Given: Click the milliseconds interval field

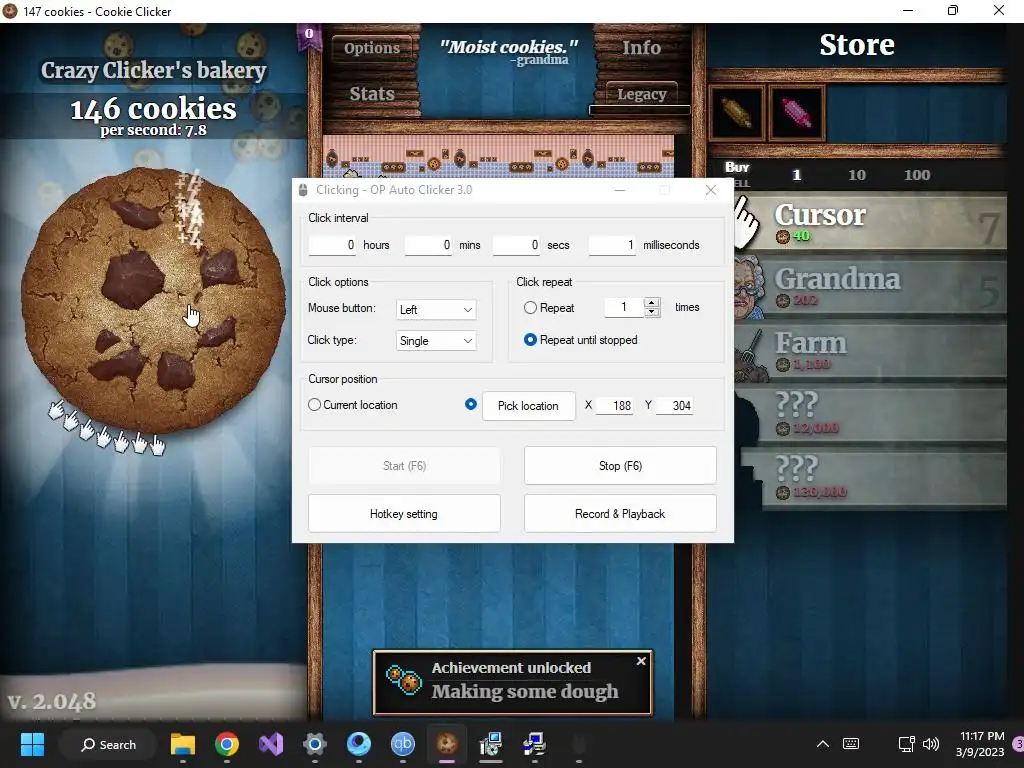Looking at the screenshot, I should pos(613,245).
